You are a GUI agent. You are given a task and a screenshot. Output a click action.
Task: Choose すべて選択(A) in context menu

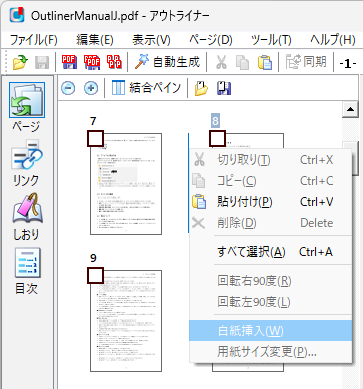(270, 252)
